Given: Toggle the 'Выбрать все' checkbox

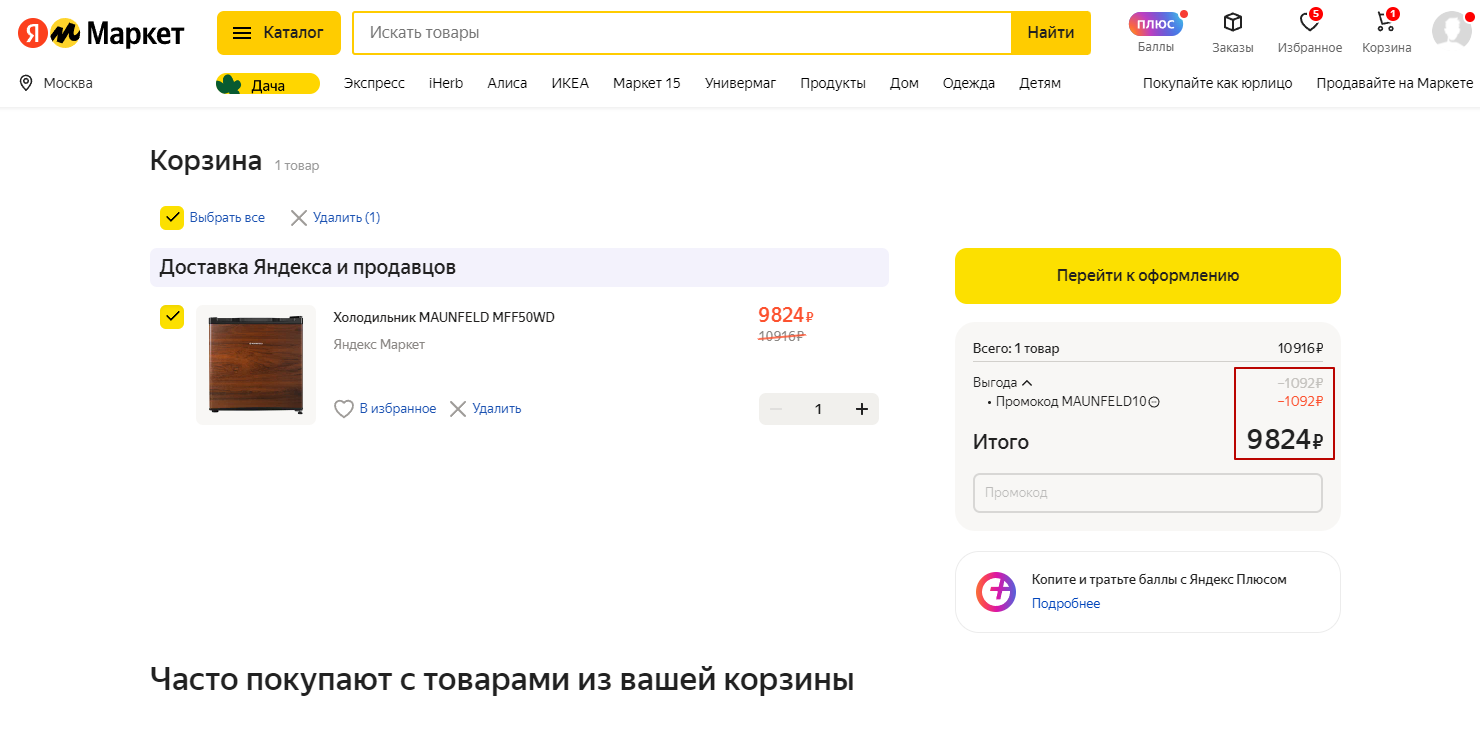Looking at the screenshot, I should [172, 218].
